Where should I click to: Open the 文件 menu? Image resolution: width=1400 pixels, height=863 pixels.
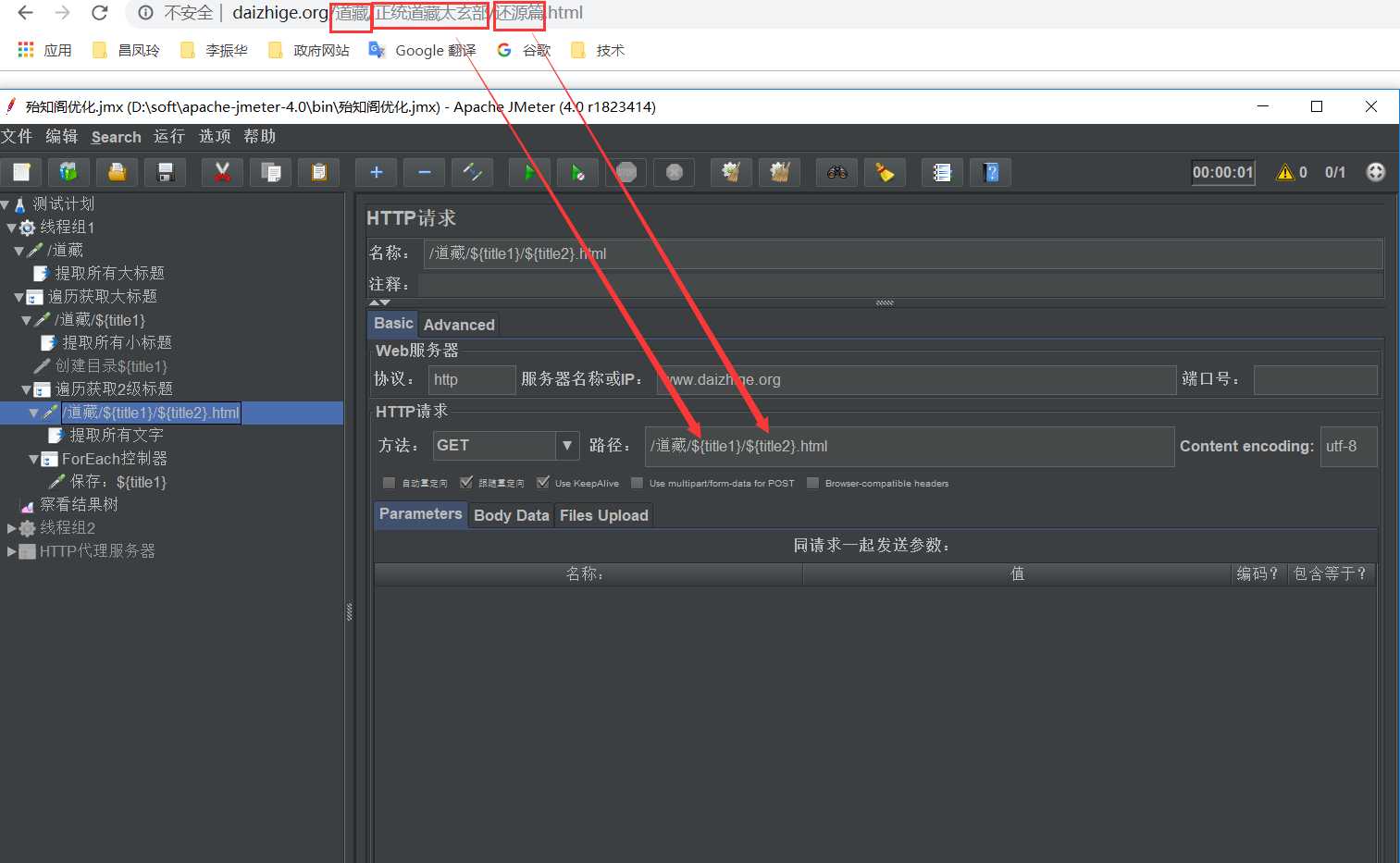[x=17, y=137]
